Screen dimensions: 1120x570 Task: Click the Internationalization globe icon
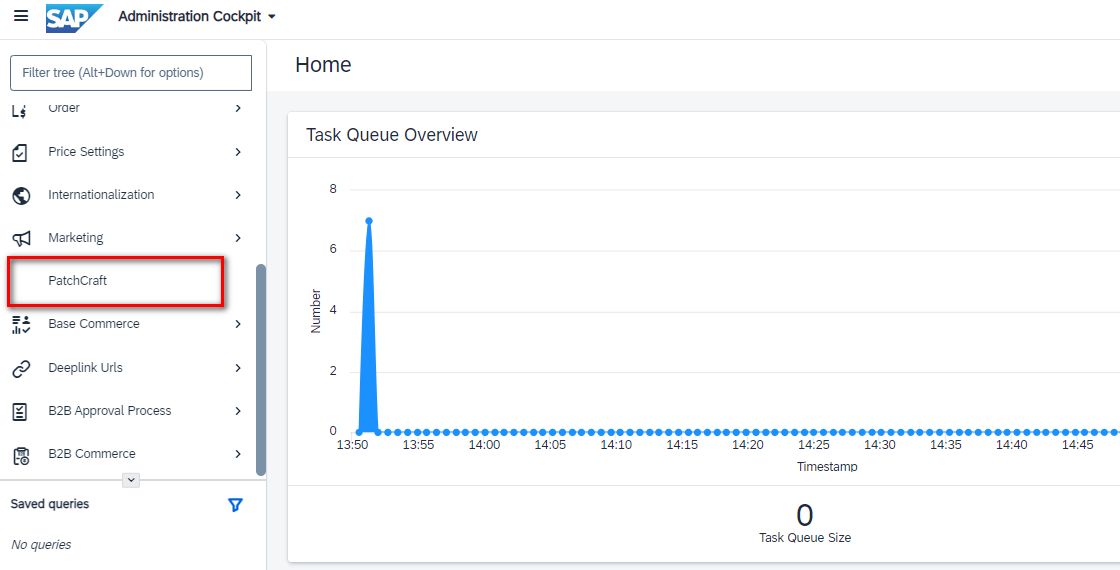tap(20, 195)
